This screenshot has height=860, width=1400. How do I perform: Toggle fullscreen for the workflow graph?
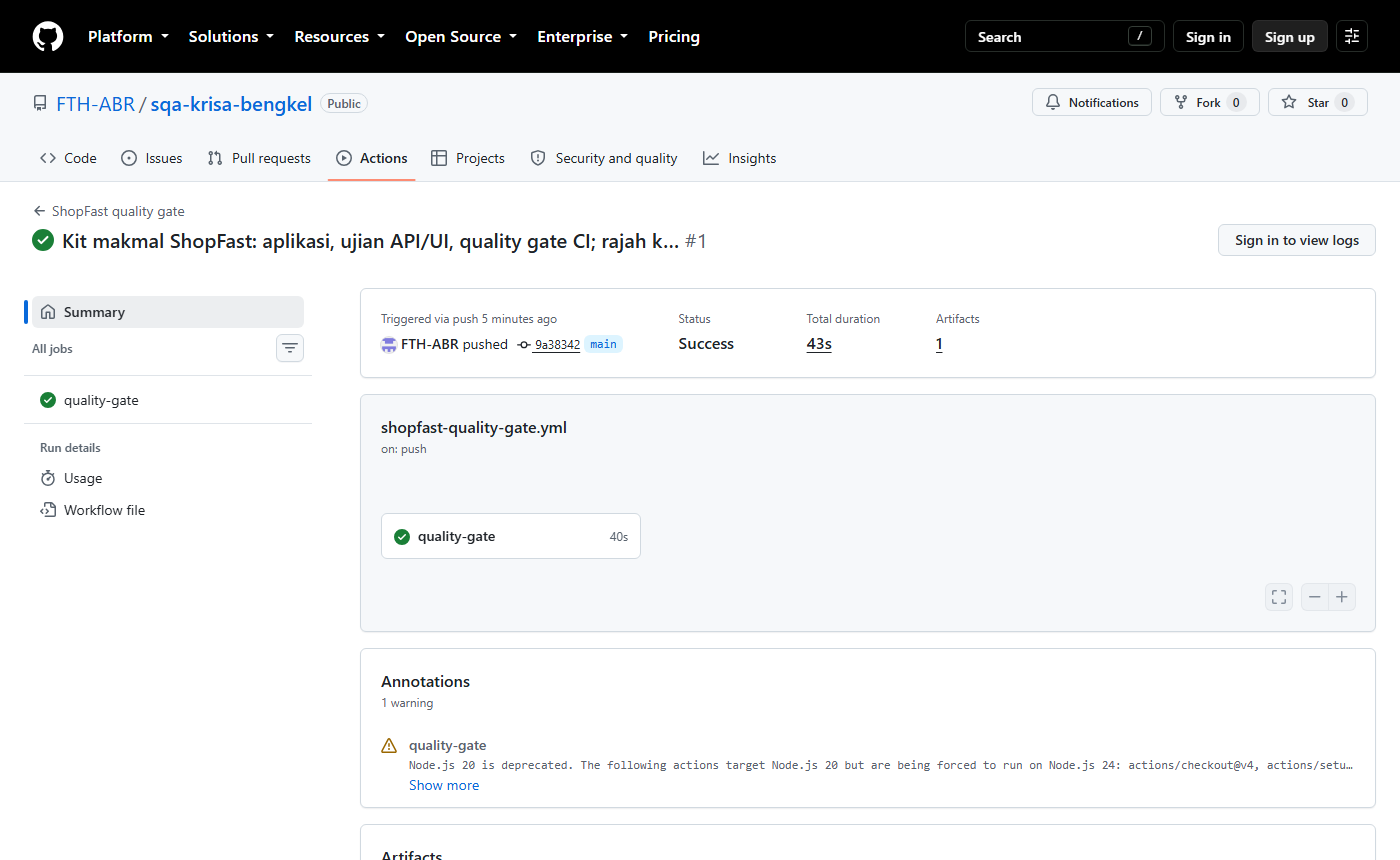[x=1279, y=597]
